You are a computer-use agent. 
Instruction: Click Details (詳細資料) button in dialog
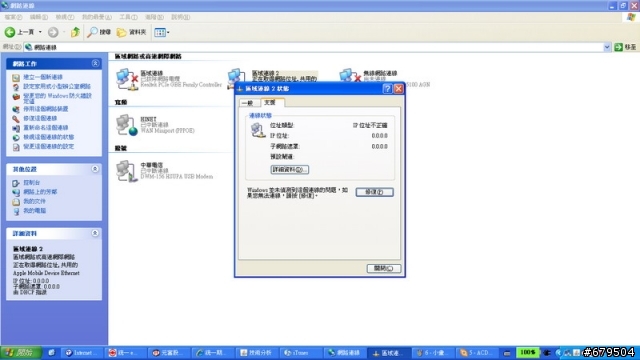pos(289,169)
